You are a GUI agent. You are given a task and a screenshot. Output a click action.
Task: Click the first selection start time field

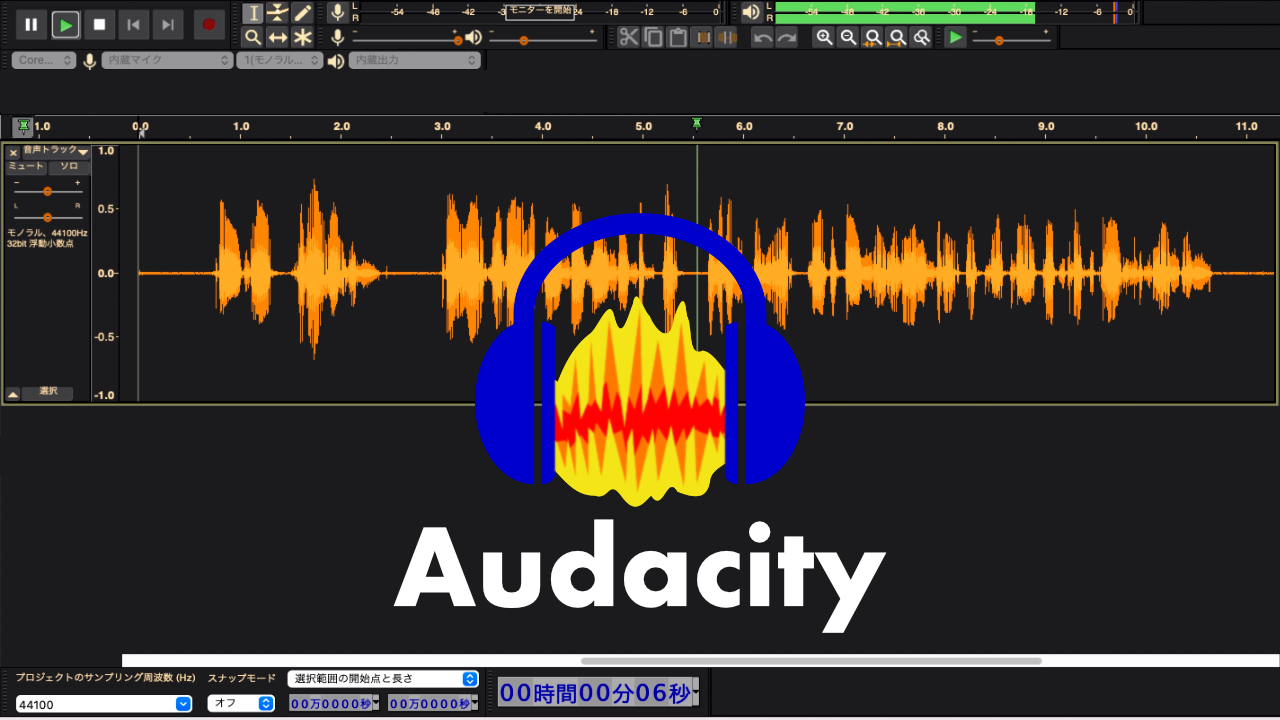(x=330, y=704)
